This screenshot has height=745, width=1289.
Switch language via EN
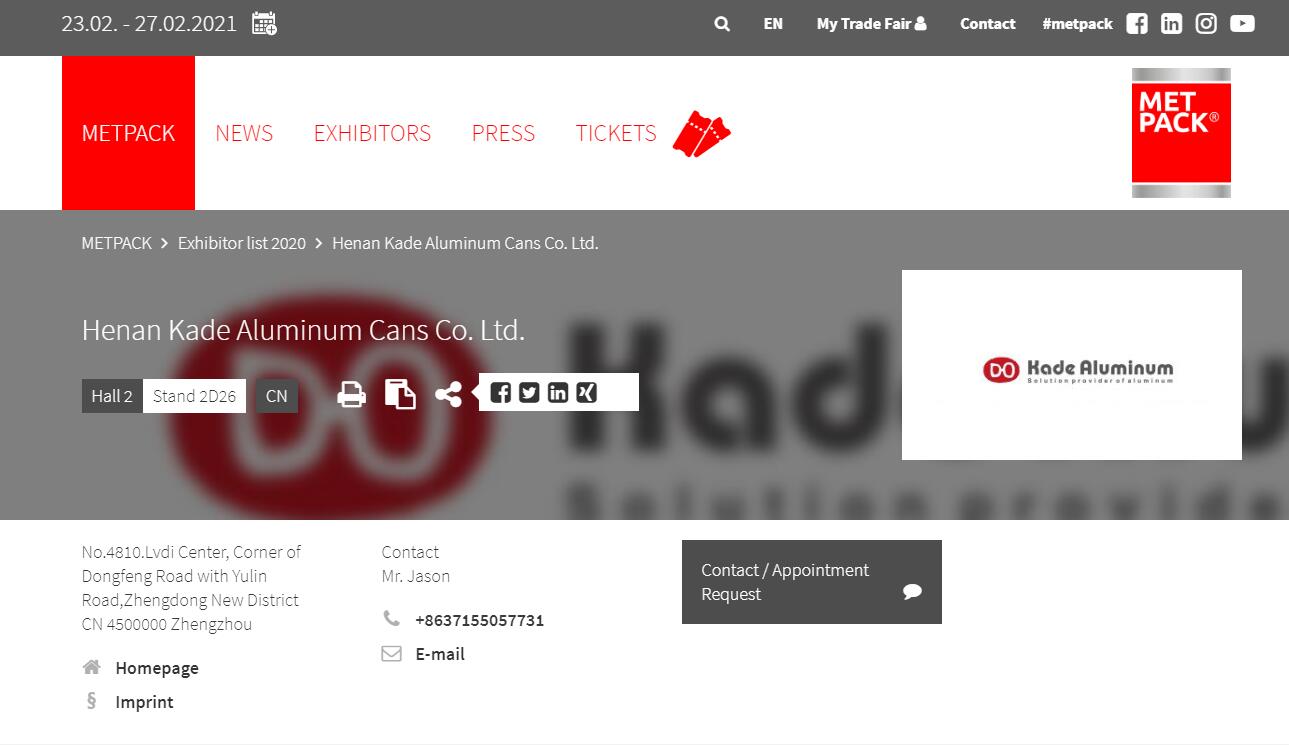(x=773, y=24)
